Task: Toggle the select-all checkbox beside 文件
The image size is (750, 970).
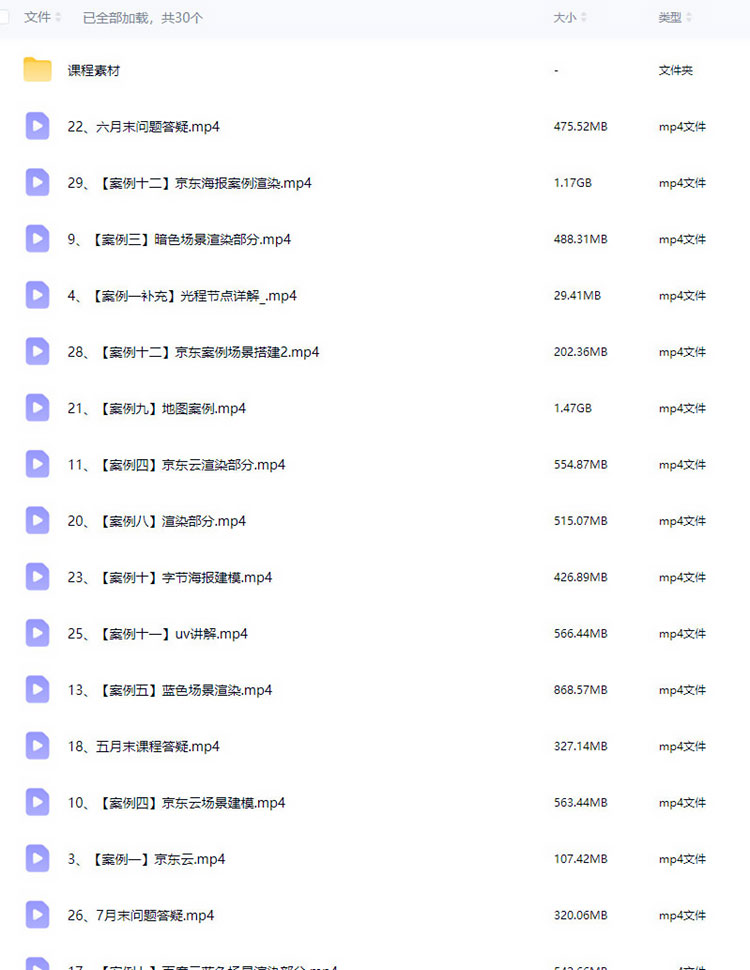Action: point(3,17)
